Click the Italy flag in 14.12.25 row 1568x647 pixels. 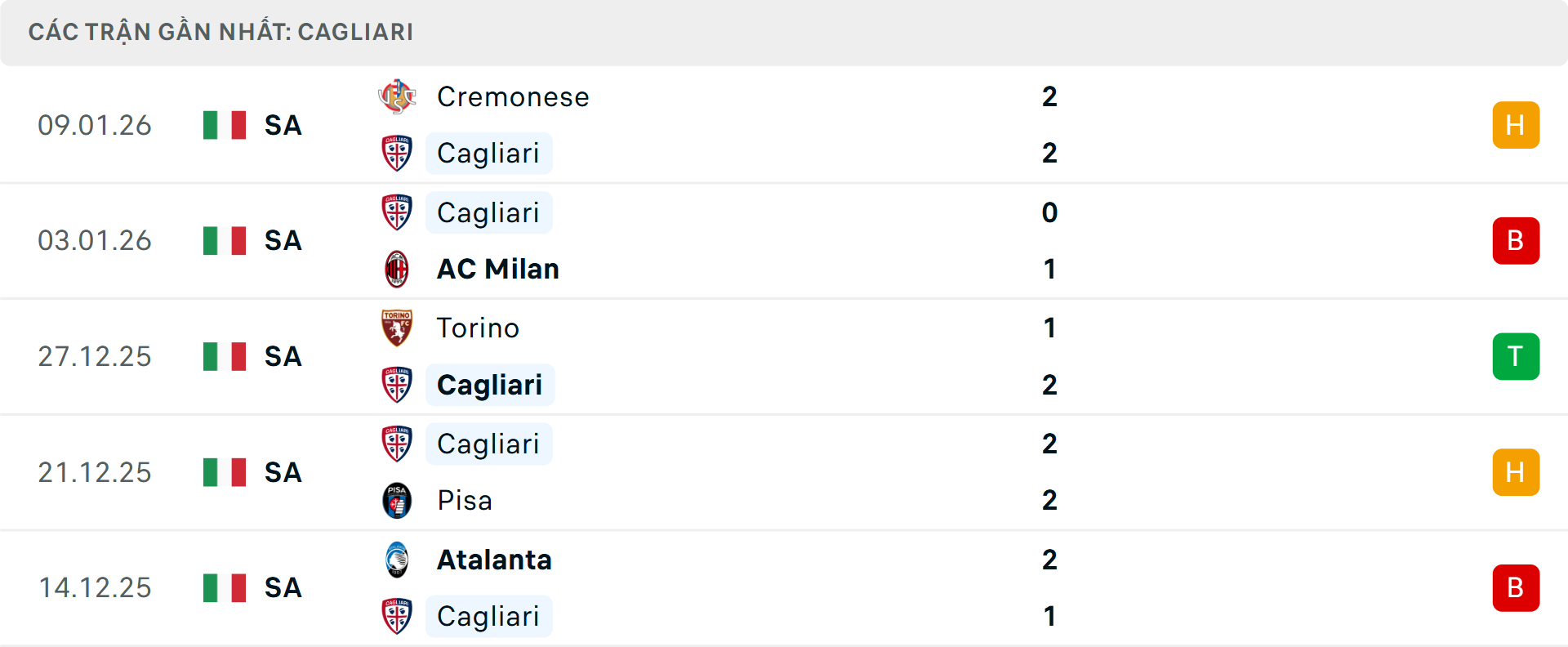225,588
